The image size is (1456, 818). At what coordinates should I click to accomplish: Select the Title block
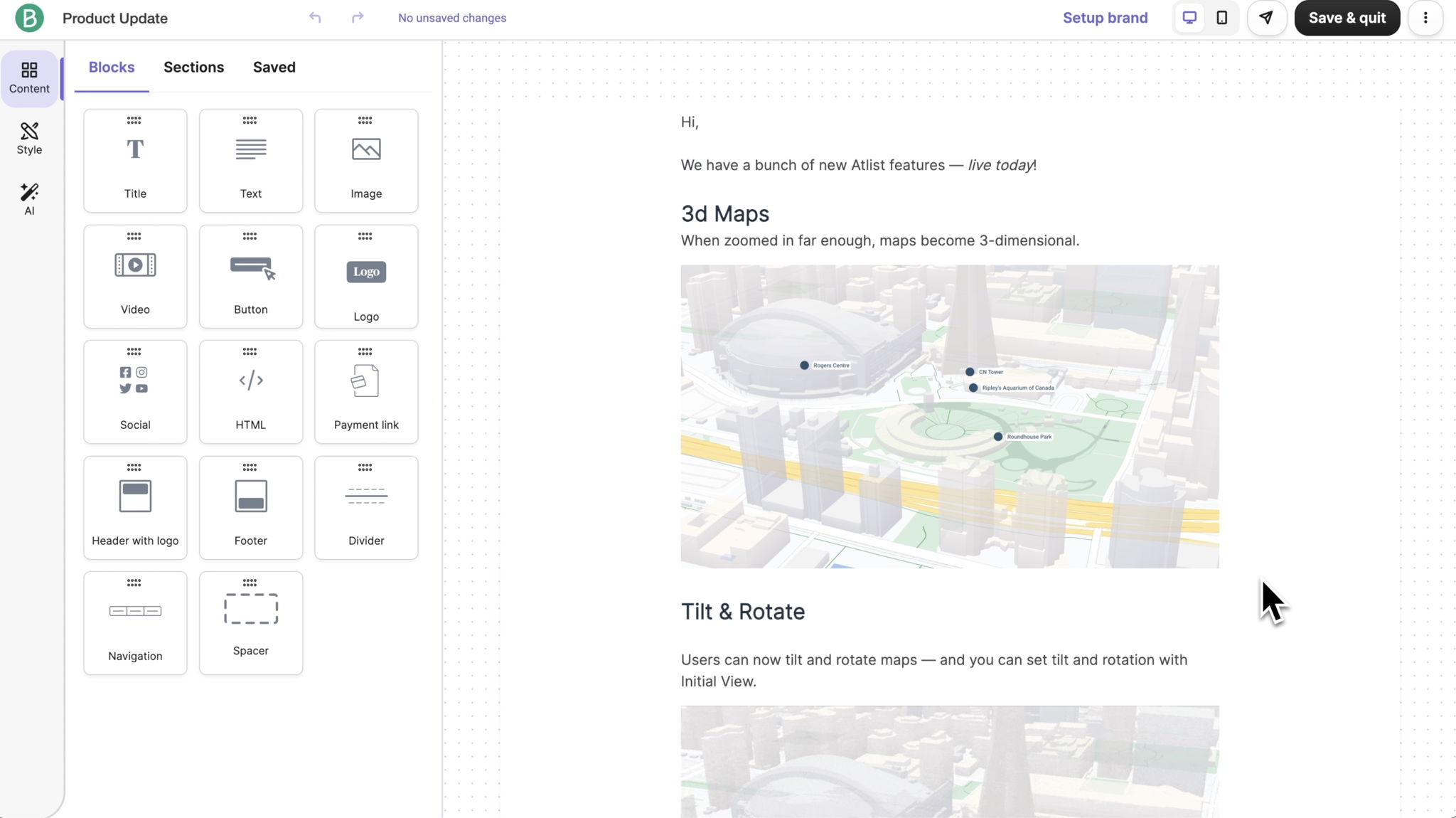pos(135,161)
